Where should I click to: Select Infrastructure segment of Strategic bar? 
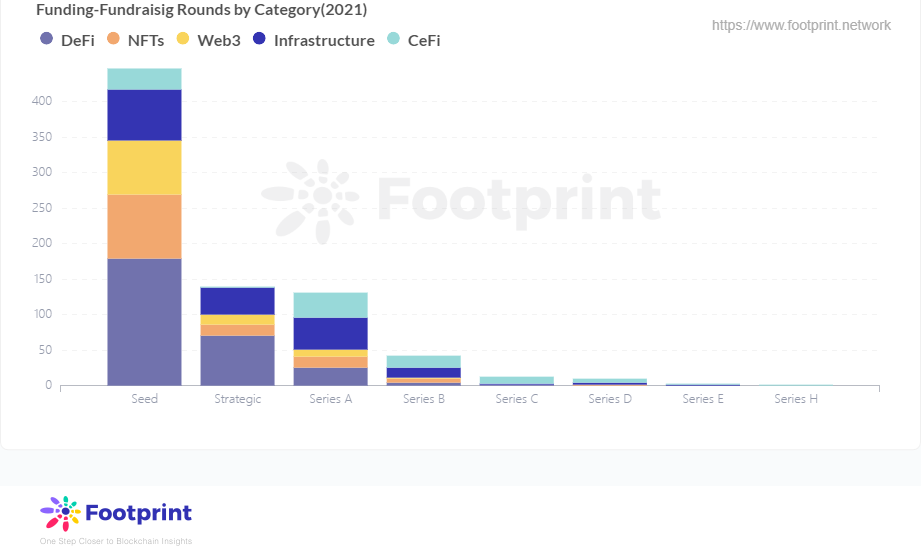coord(237,301)
